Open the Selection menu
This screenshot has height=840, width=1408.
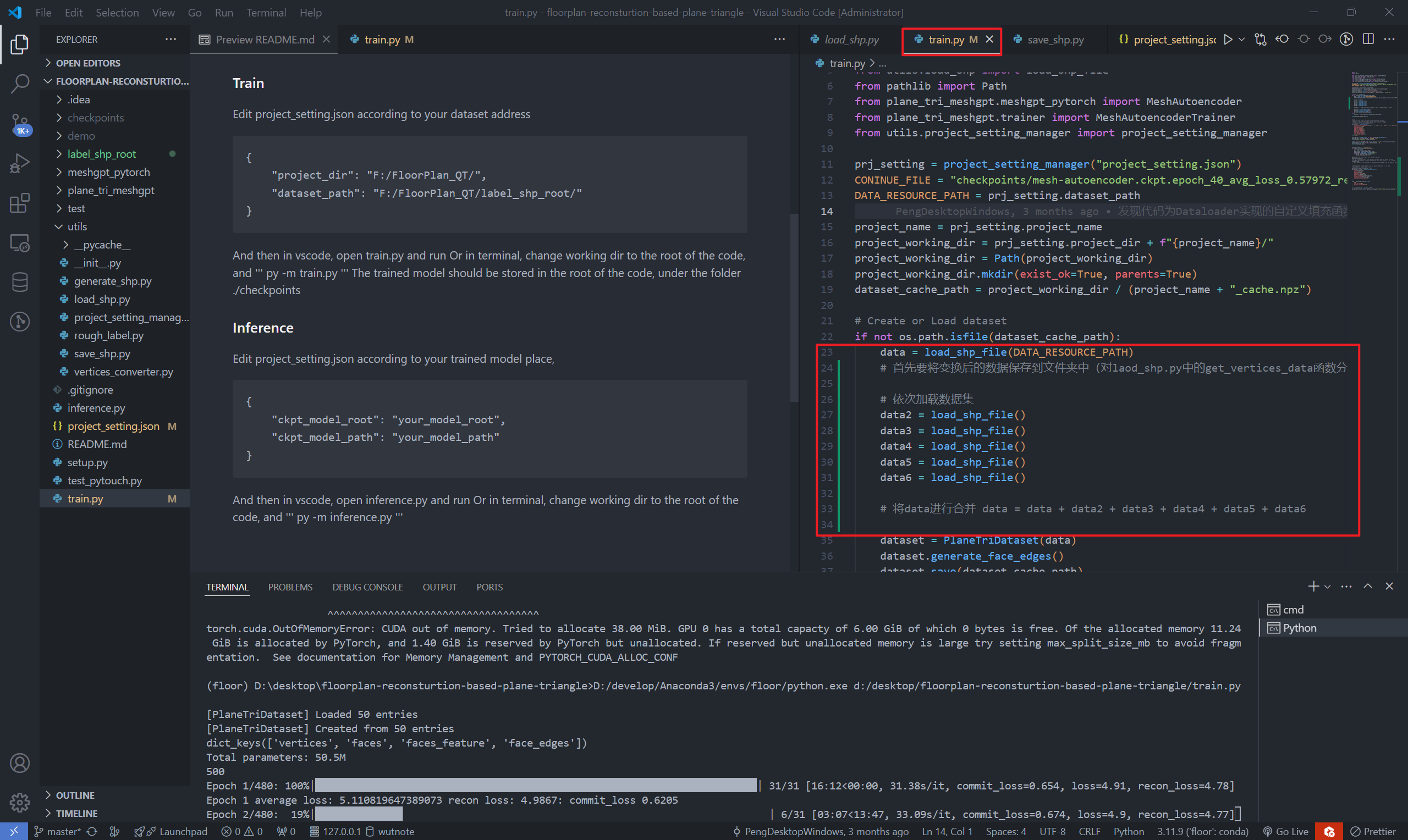pyautogui.click(x=117, y=12)
